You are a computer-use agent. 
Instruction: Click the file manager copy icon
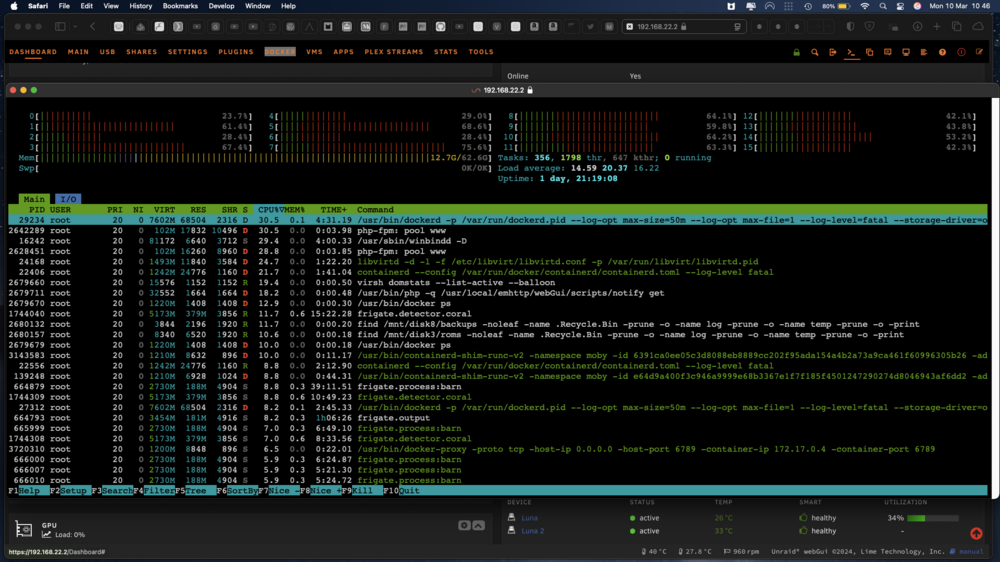(869, 52)
